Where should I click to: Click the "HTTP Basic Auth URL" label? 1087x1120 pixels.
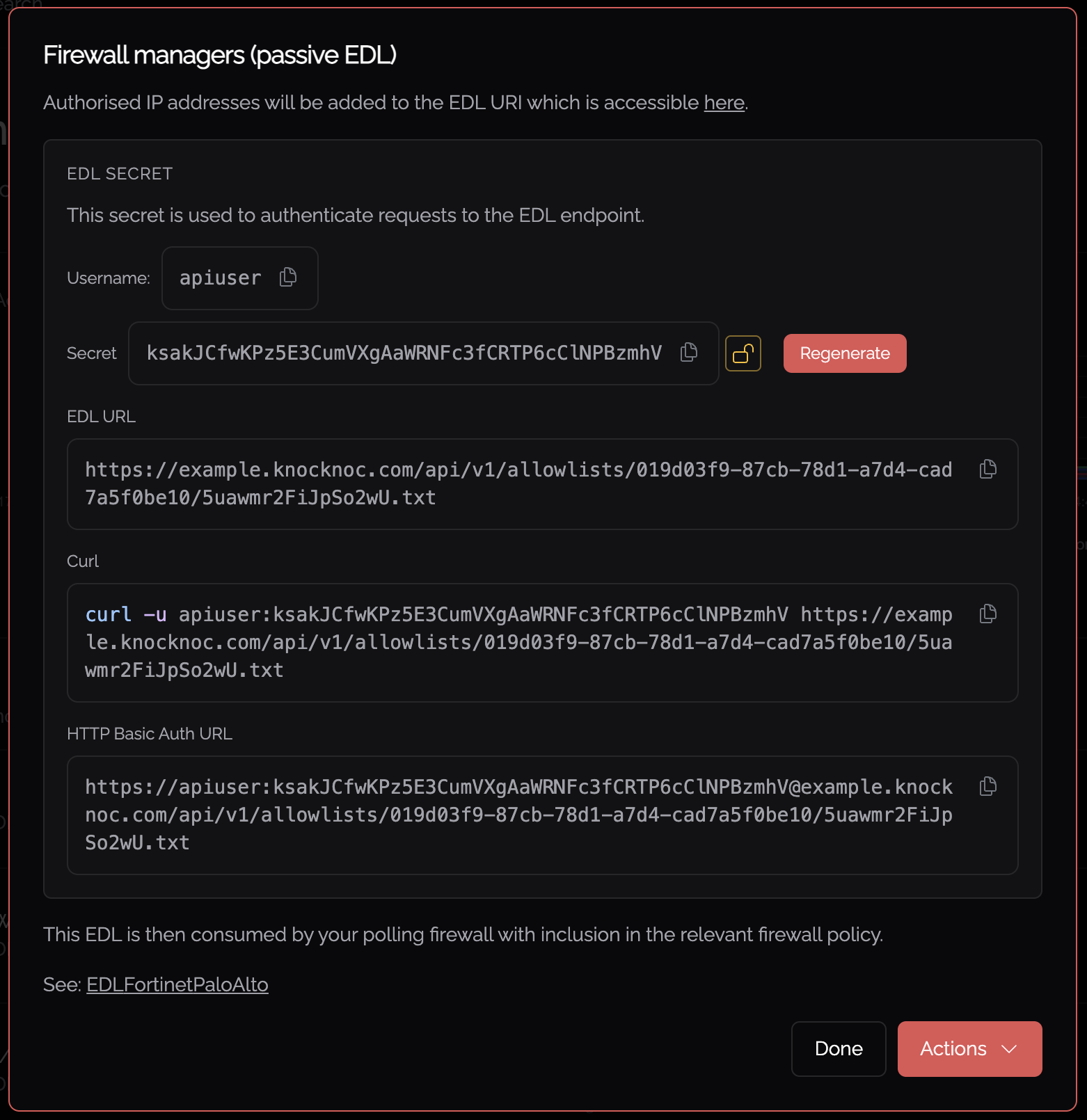[150, 734]
